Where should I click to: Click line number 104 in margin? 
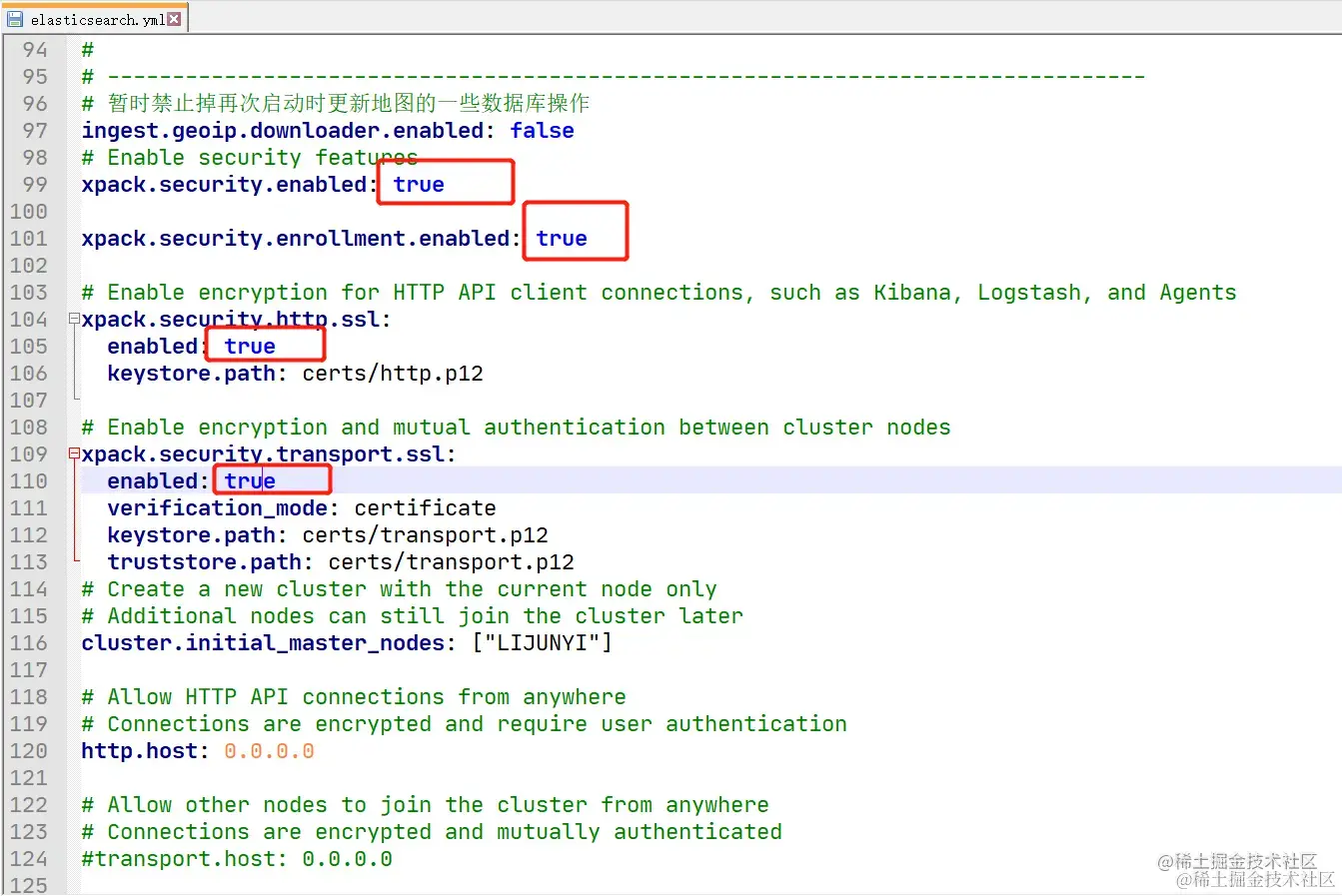(29, 320)
